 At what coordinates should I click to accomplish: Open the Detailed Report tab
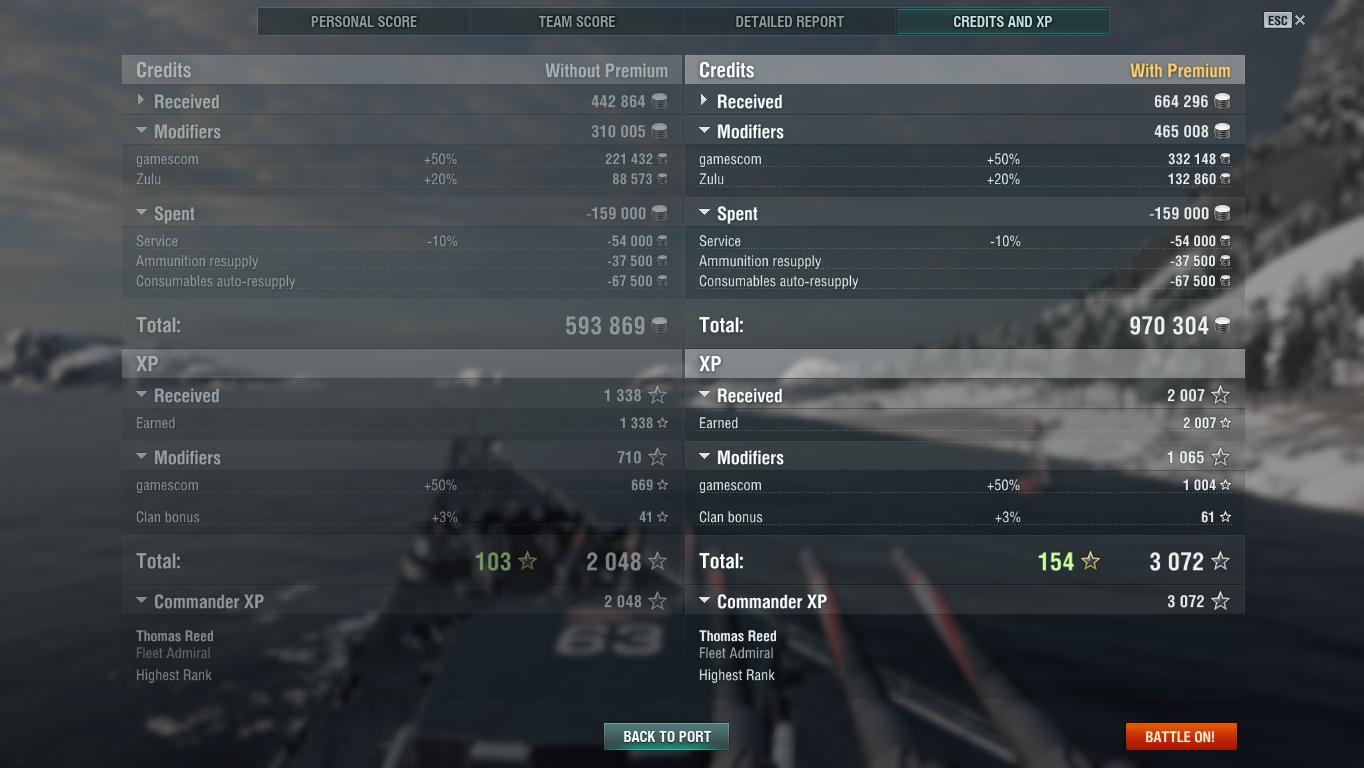pyautogui.click(x=790, y=21)
